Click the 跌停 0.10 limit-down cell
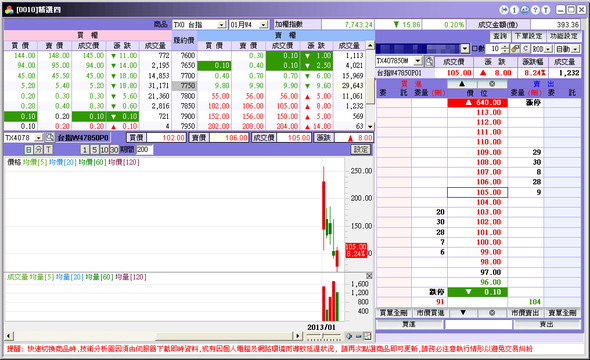This screenshot has width=590, height=360. (x=477, y=292)
